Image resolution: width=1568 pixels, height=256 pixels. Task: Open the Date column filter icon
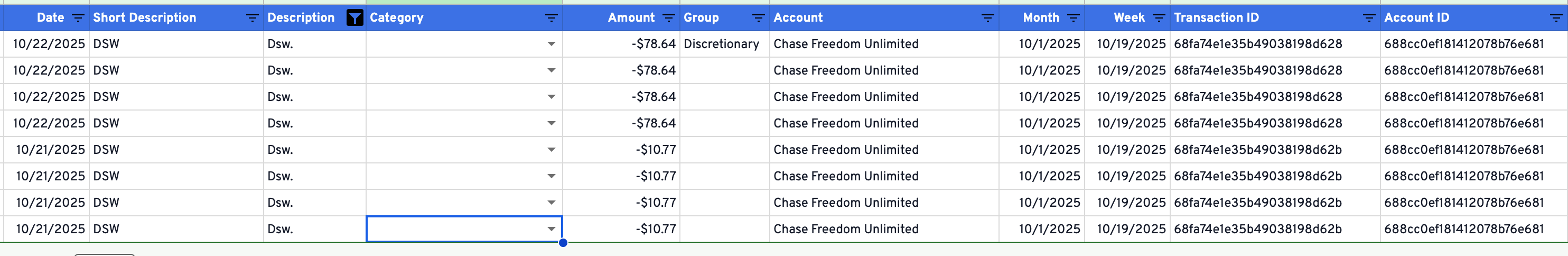pos(78,19)
